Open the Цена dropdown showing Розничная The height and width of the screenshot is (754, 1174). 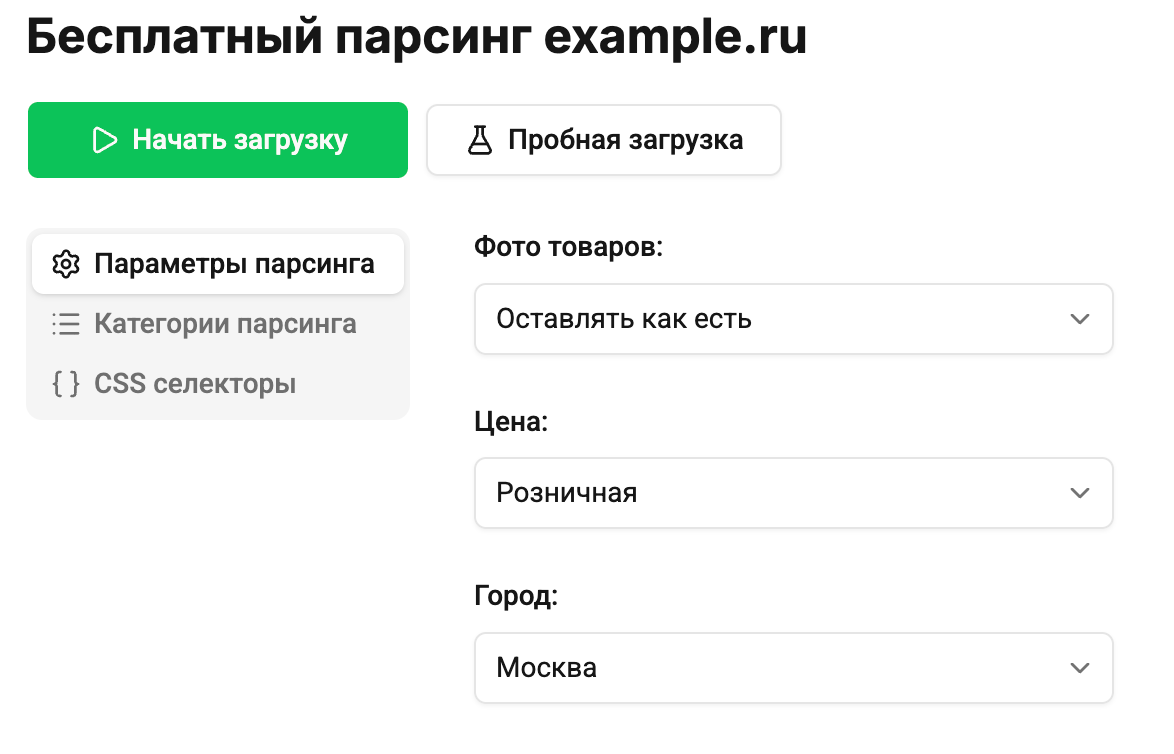point(794,493)
